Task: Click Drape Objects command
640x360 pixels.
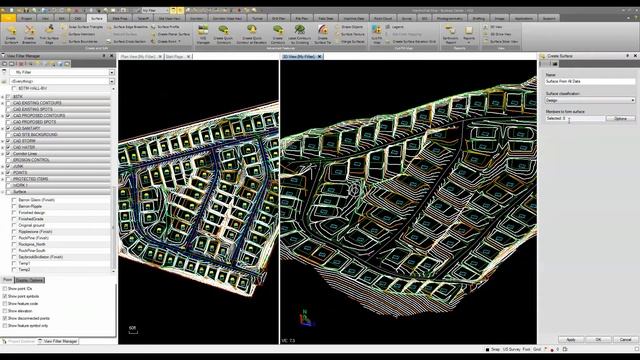Action: coord(349,27)
